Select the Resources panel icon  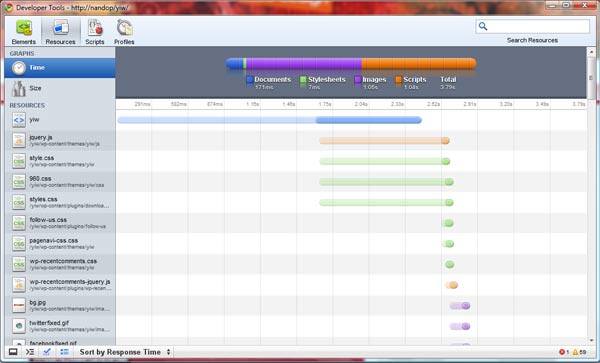pos(60,31)
